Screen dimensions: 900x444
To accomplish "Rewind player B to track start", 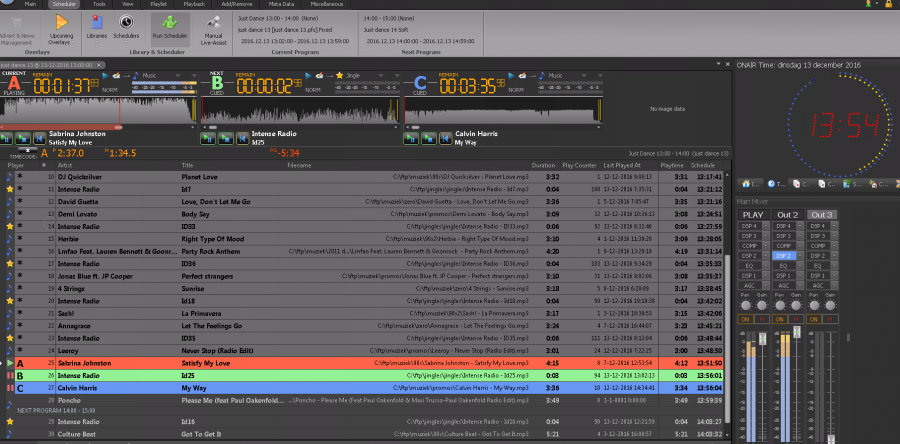I will tap(241, 138).
